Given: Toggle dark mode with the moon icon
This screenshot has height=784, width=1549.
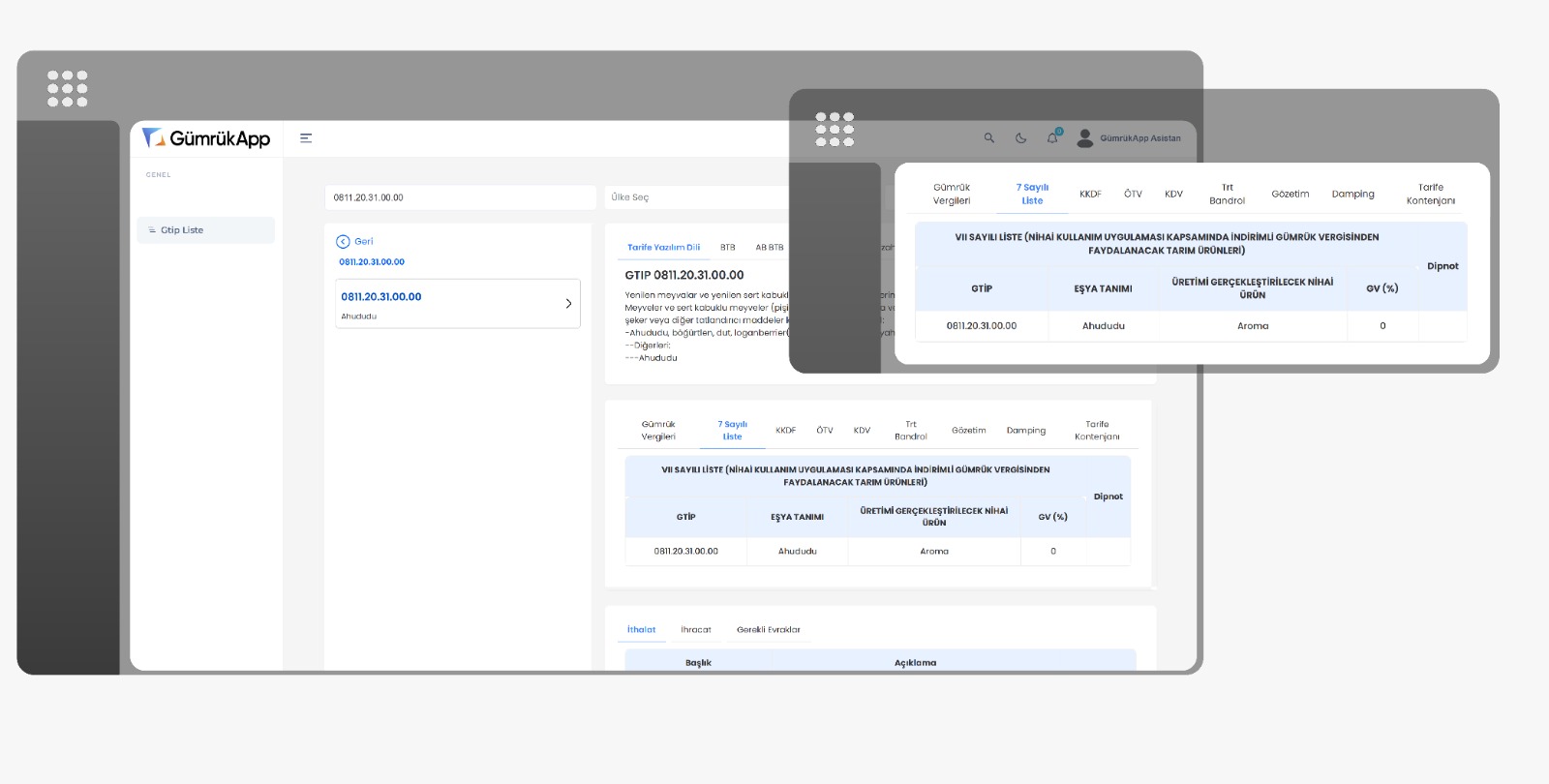Looking at the screenshot, I should 1020,138.
